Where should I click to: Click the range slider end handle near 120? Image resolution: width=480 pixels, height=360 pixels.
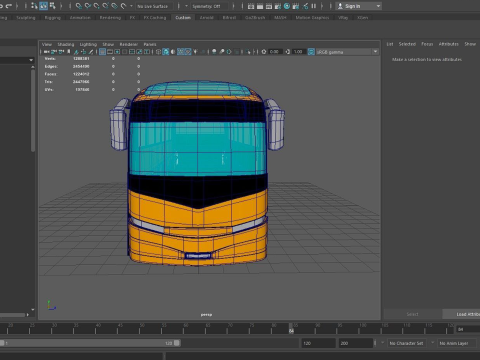[177, 343]
